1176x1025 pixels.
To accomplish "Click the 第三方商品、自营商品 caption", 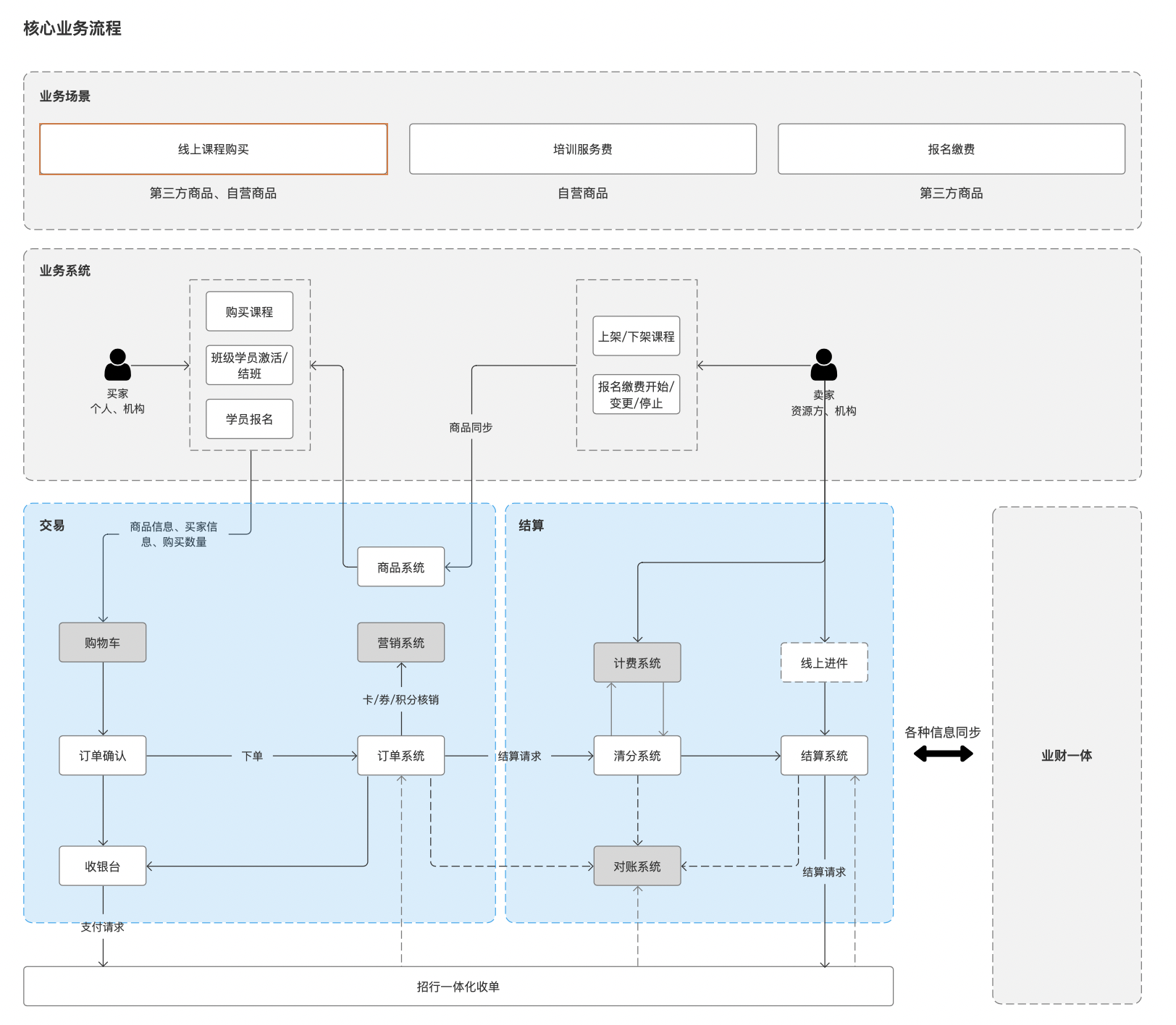I will pos(213,193).
